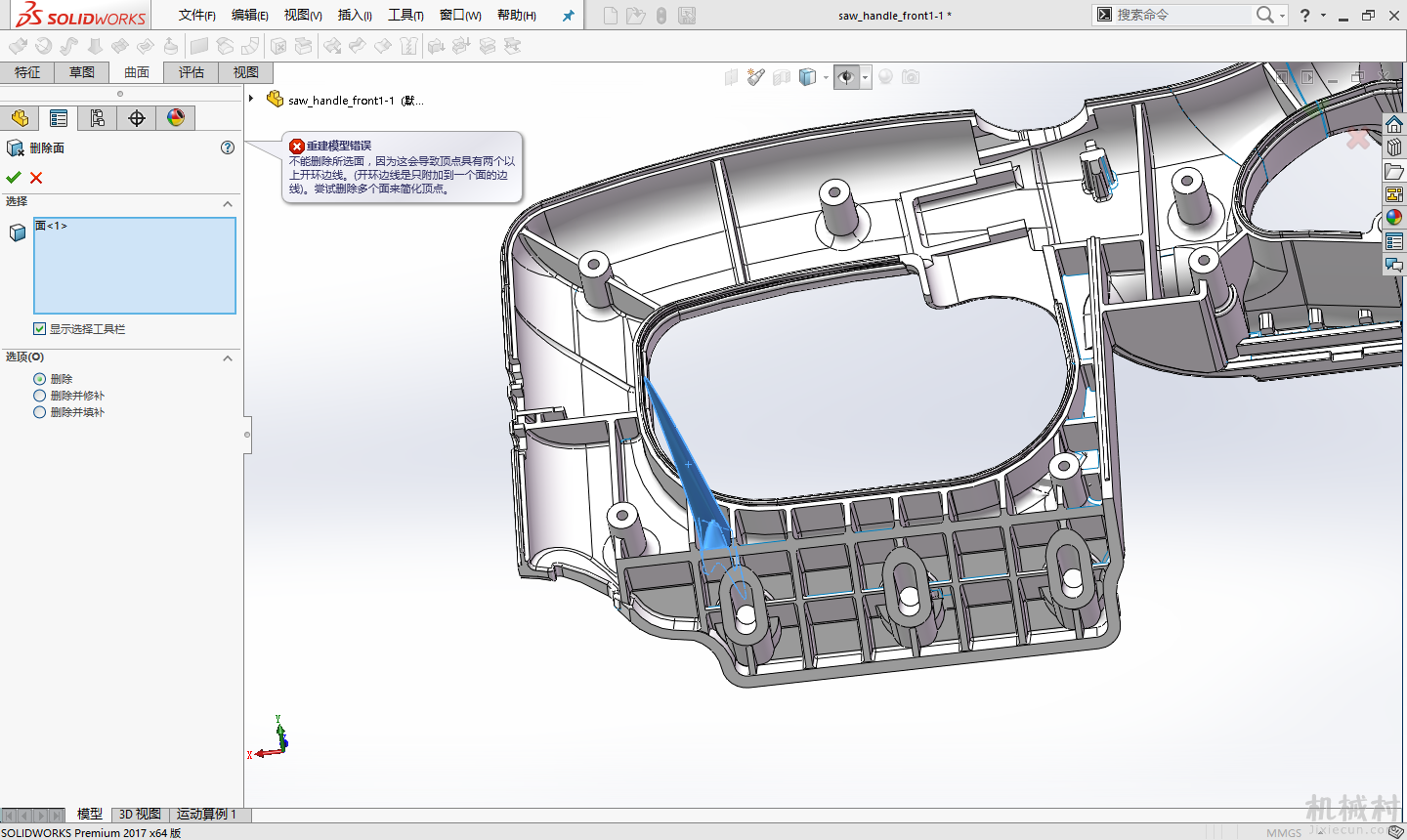Open the 窗口(W) menu
This screenshot has width=1407, height=840.
point(460,15)
